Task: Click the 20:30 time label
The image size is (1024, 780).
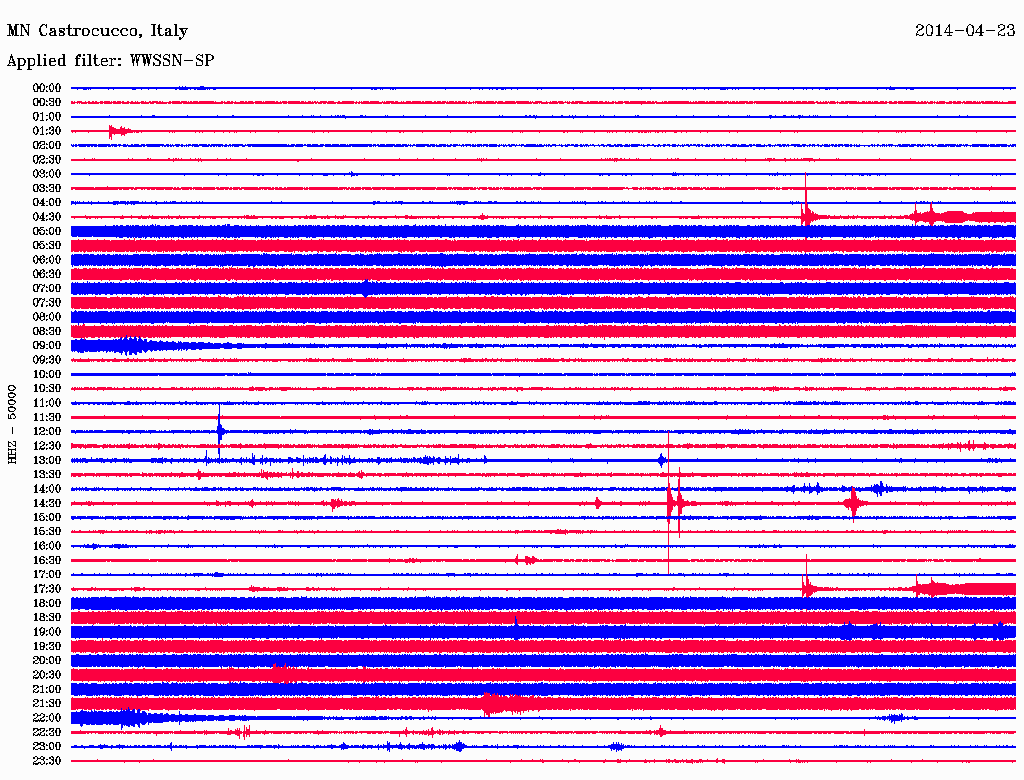Action: (47, 675)
